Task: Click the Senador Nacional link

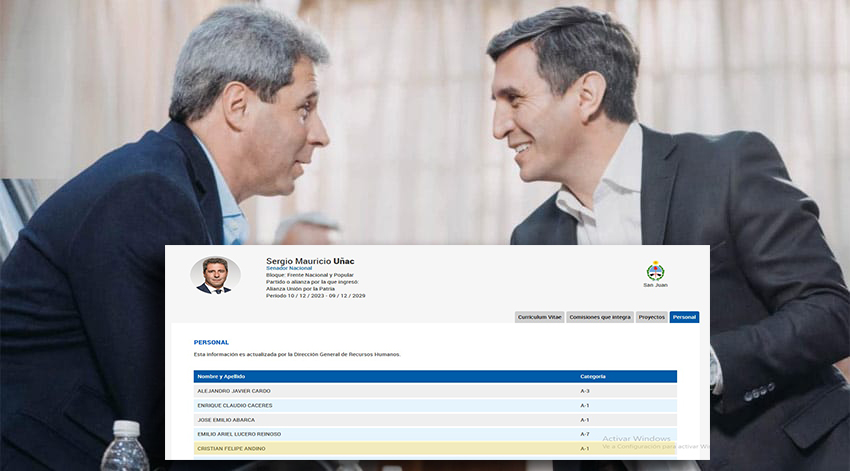Action: (289, 268)
